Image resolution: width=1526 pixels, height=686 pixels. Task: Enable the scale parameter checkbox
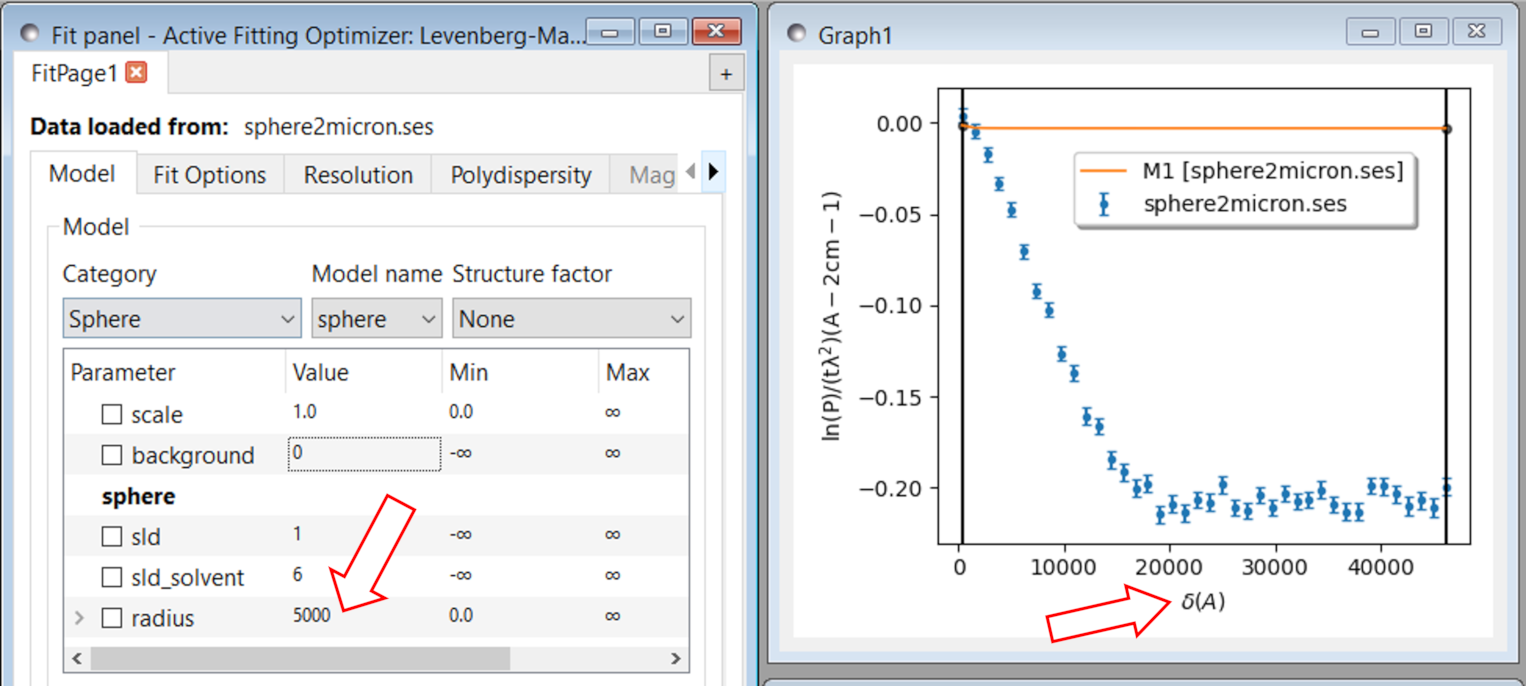pyautogui.click(x=112, y=414)
